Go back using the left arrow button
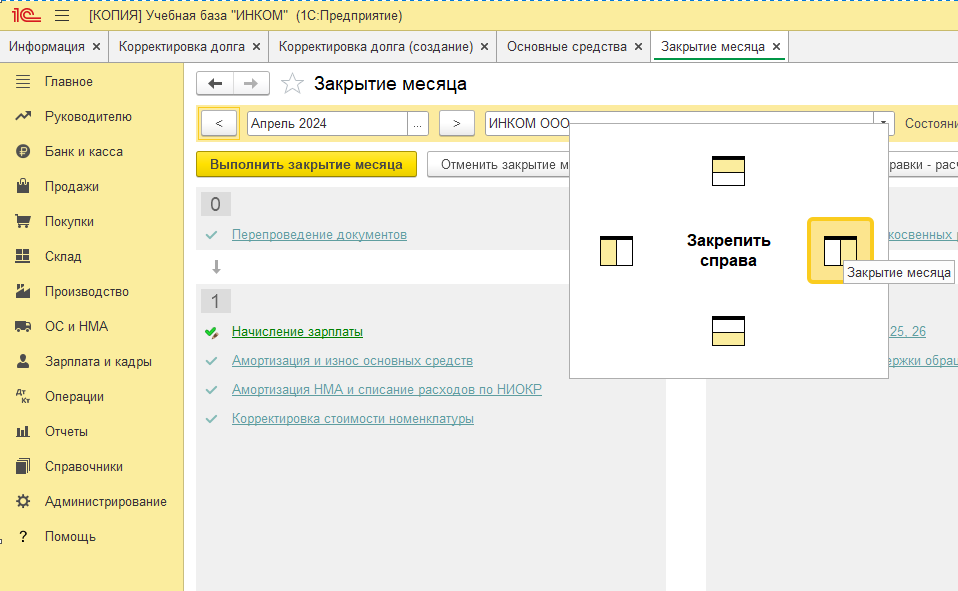Image resolution: width=958 pixels, height=591 pixels. coord(215,84)
